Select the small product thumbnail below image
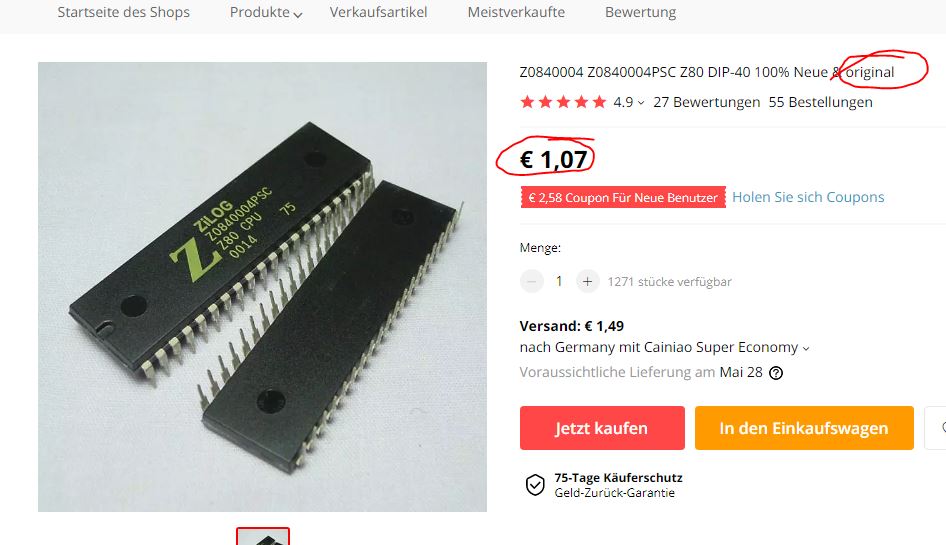This screenshot has height=545, width=946. pos(263,537)
